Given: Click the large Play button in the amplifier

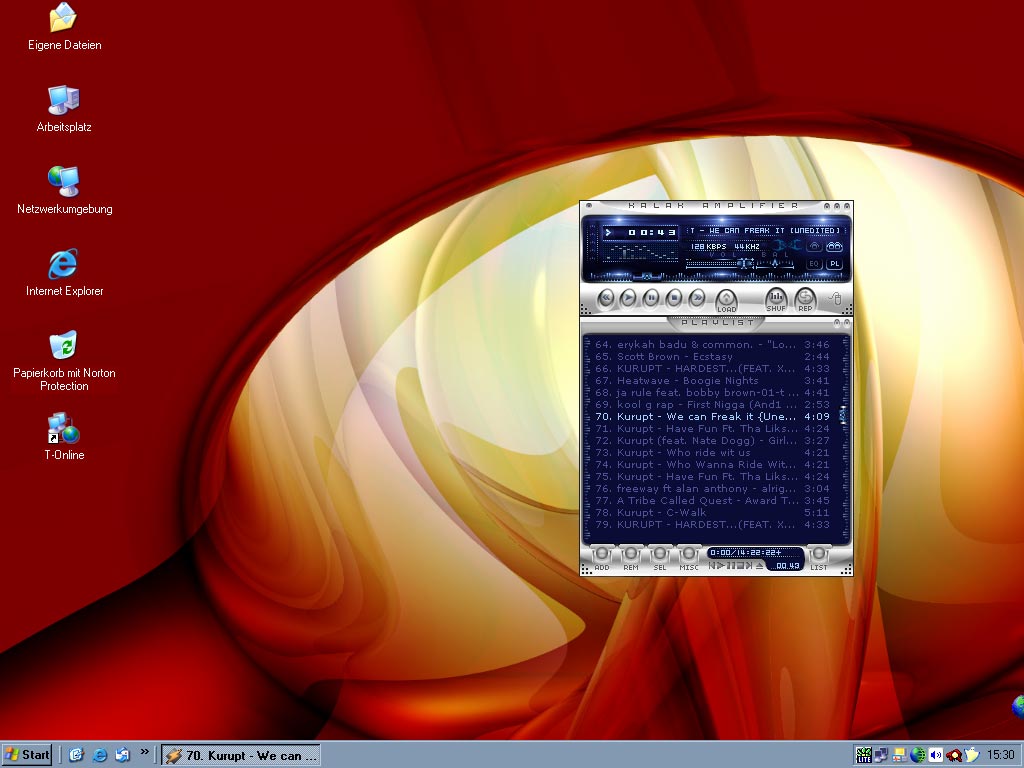Looking at the screenshot, I should click(628, 297).
